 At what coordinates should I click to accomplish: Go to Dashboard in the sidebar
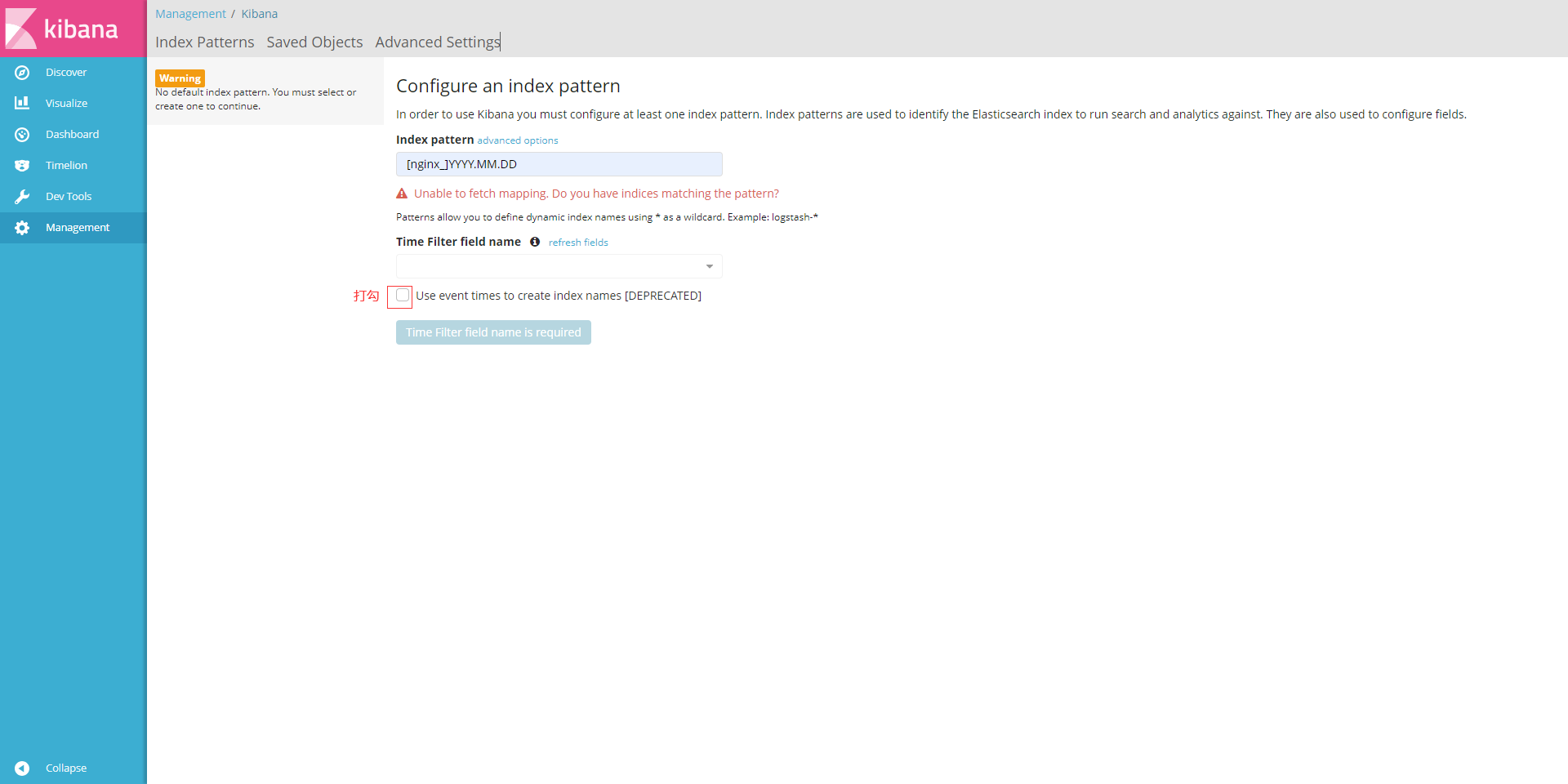click(x=72, y=135)
